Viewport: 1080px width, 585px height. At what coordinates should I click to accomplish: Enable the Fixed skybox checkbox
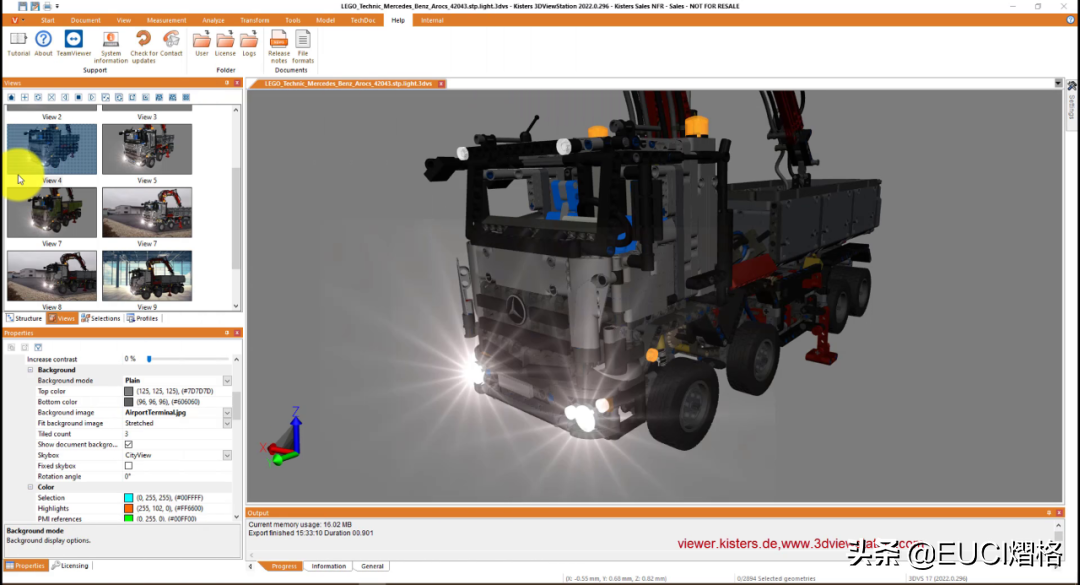click(x=129, y=466)
